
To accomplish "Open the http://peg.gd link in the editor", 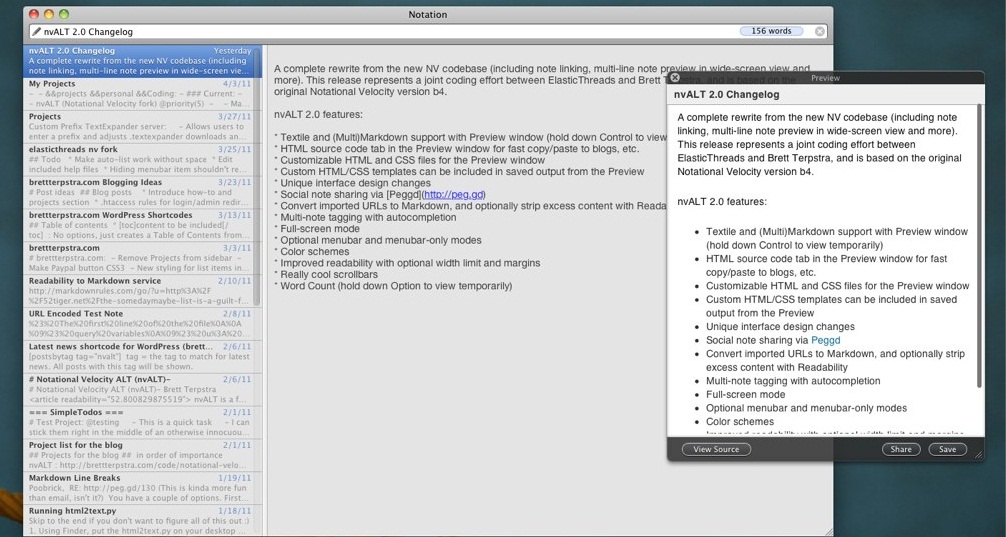I will [454, 194].
